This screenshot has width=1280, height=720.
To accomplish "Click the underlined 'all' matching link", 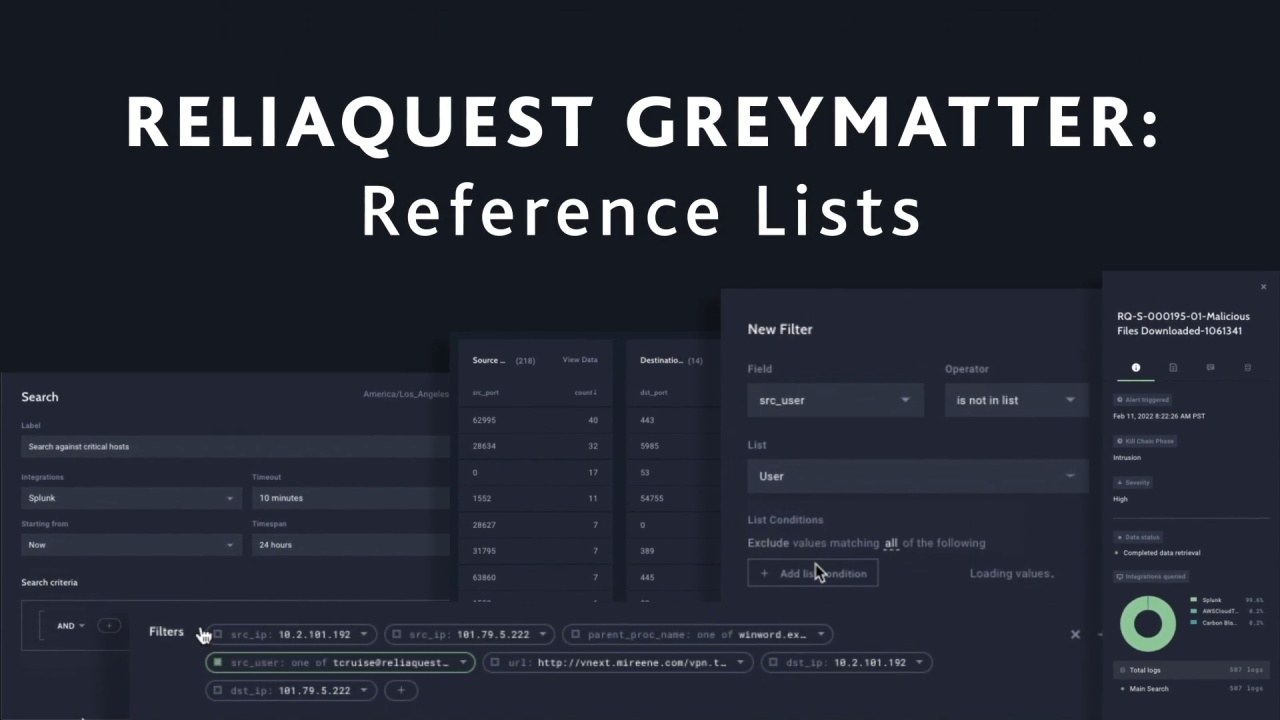I will coord(892,543).
